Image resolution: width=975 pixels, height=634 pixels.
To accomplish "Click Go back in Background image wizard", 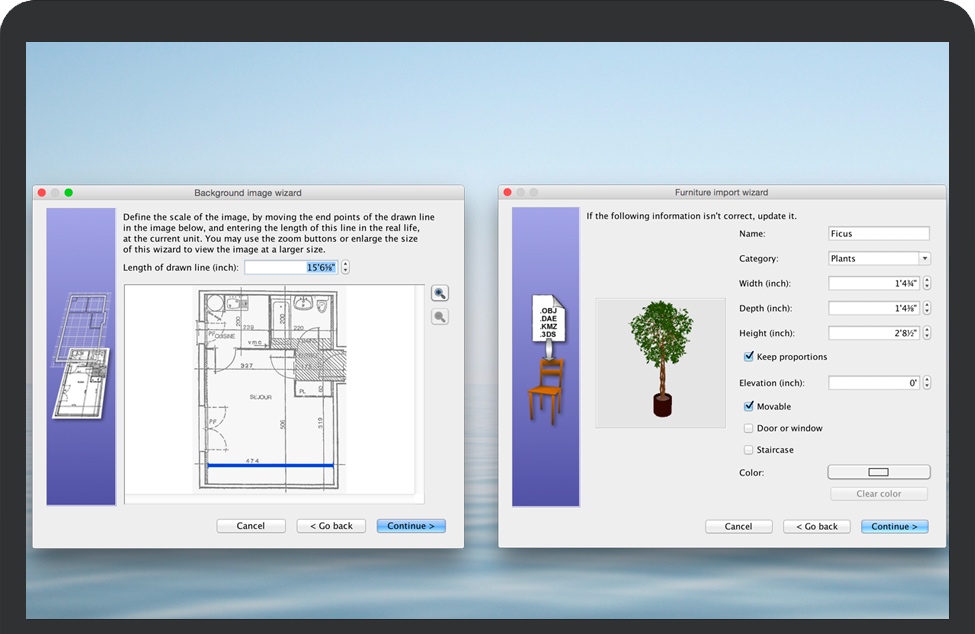I will 331,526.
